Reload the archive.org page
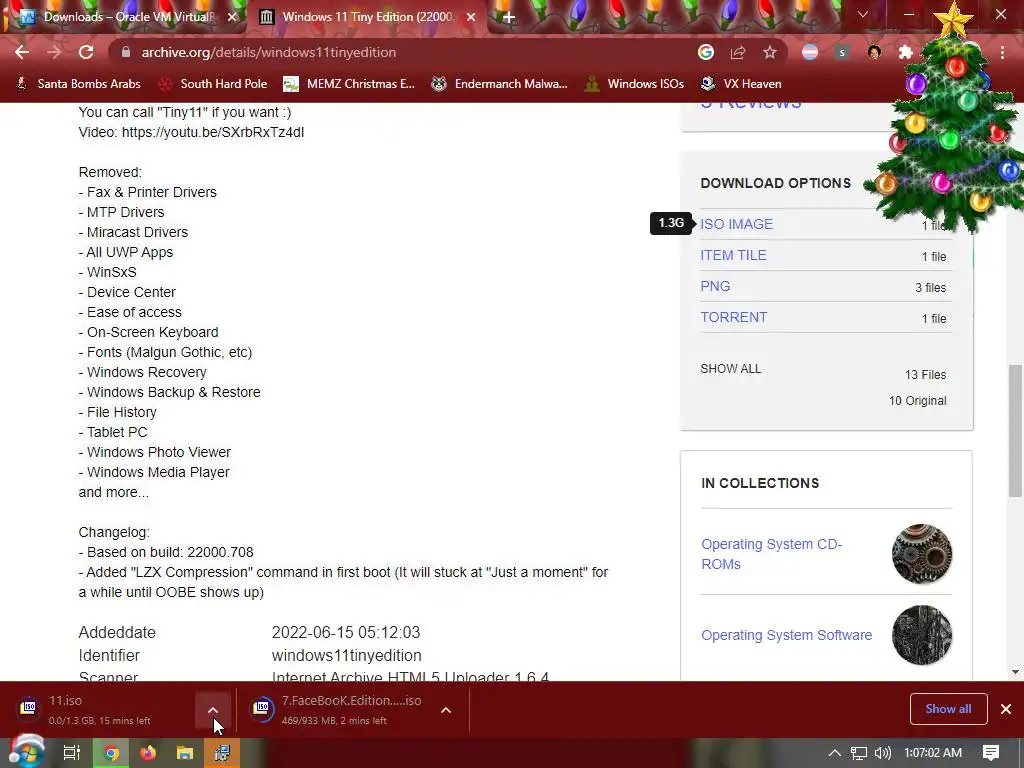Image resolution: width=1024 pixels, height=768 pixels. [x=86, y=52]
